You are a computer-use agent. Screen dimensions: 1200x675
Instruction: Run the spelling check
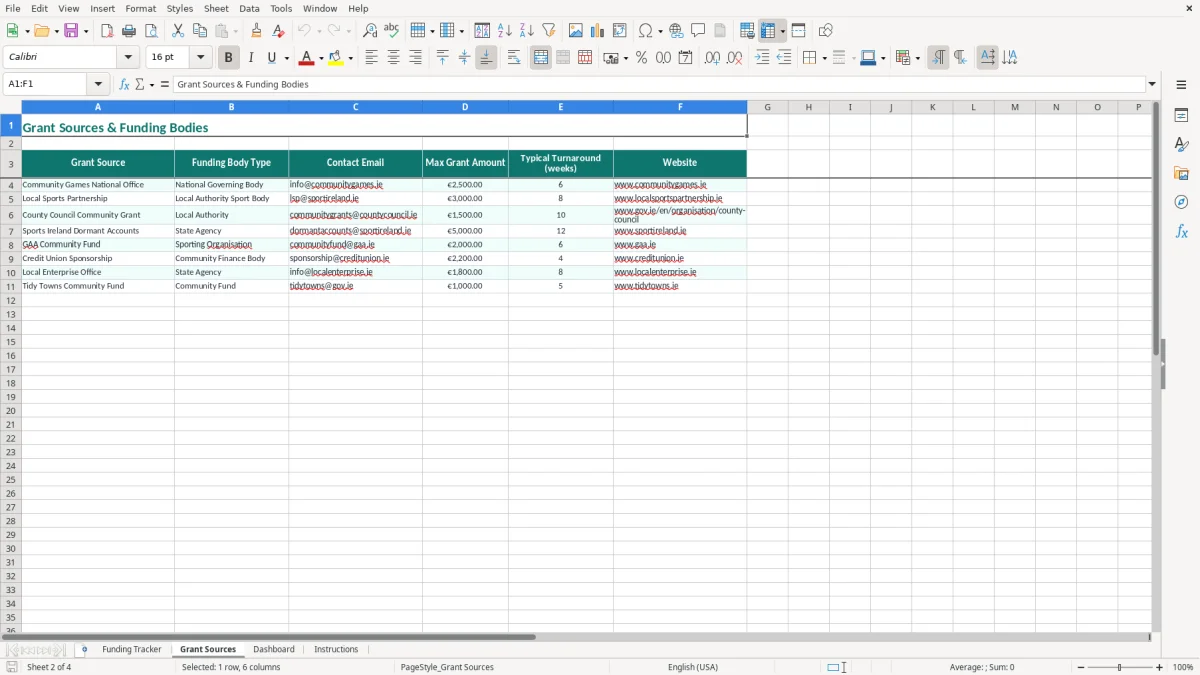point(392,31)
